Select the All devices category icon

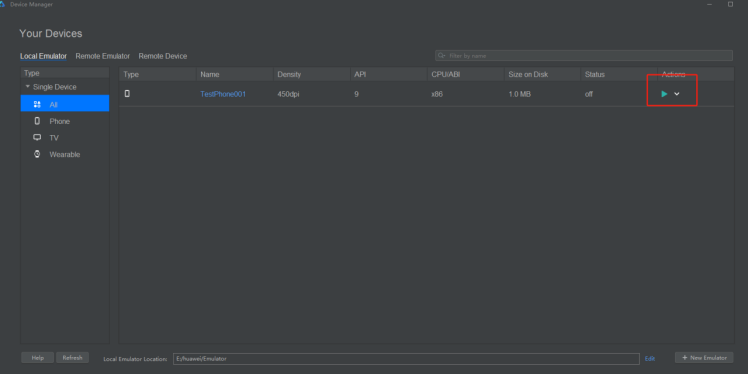click(37, 104)
